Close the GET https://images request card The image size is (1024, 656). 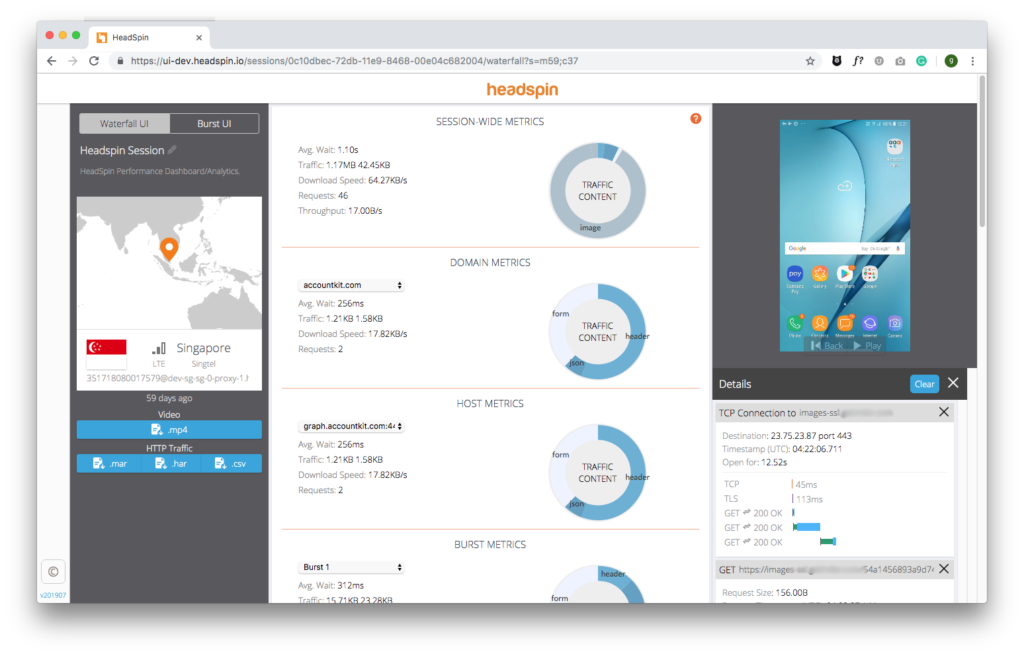point(944,568)
